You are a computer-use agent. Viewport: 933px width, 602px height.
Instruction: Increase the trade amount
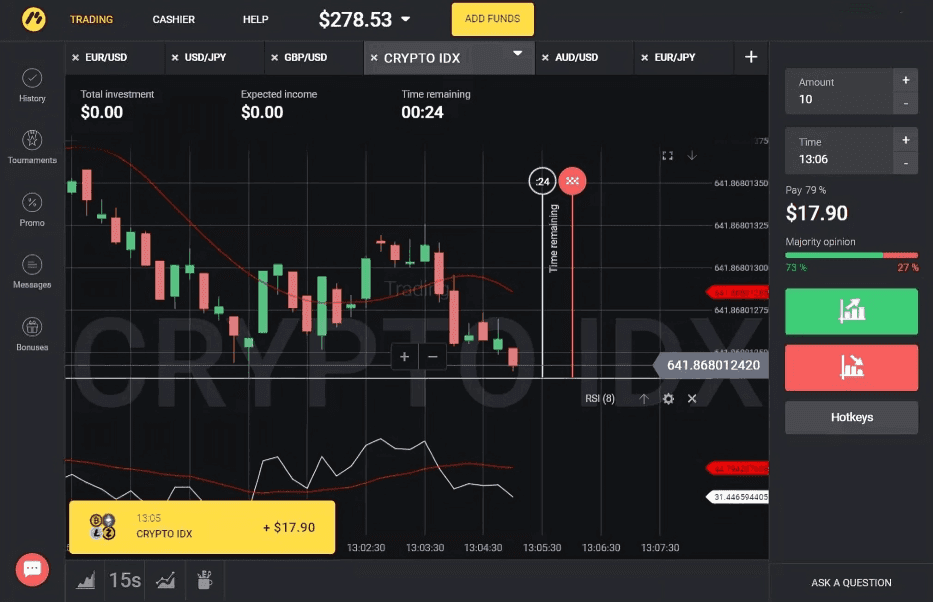tap(906, 80)
